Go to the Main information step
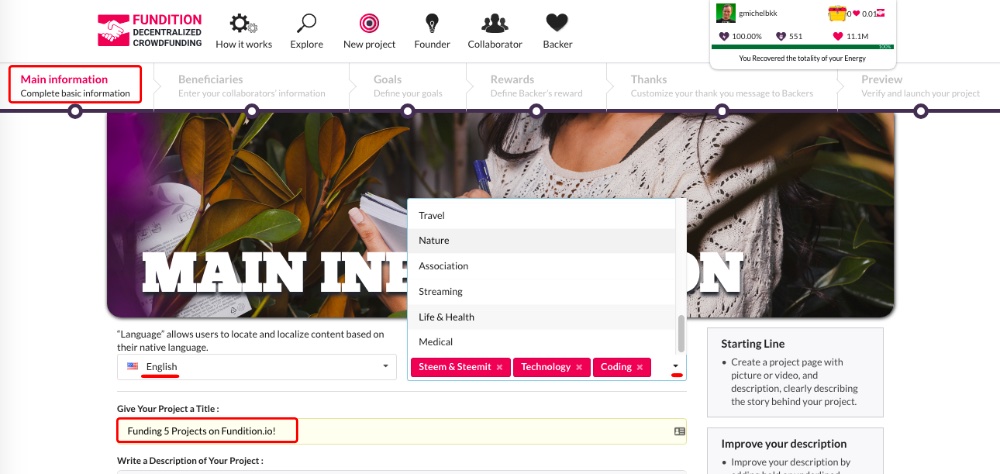Viewport: 1000px width, 474px height. click(x=75, y=84)
